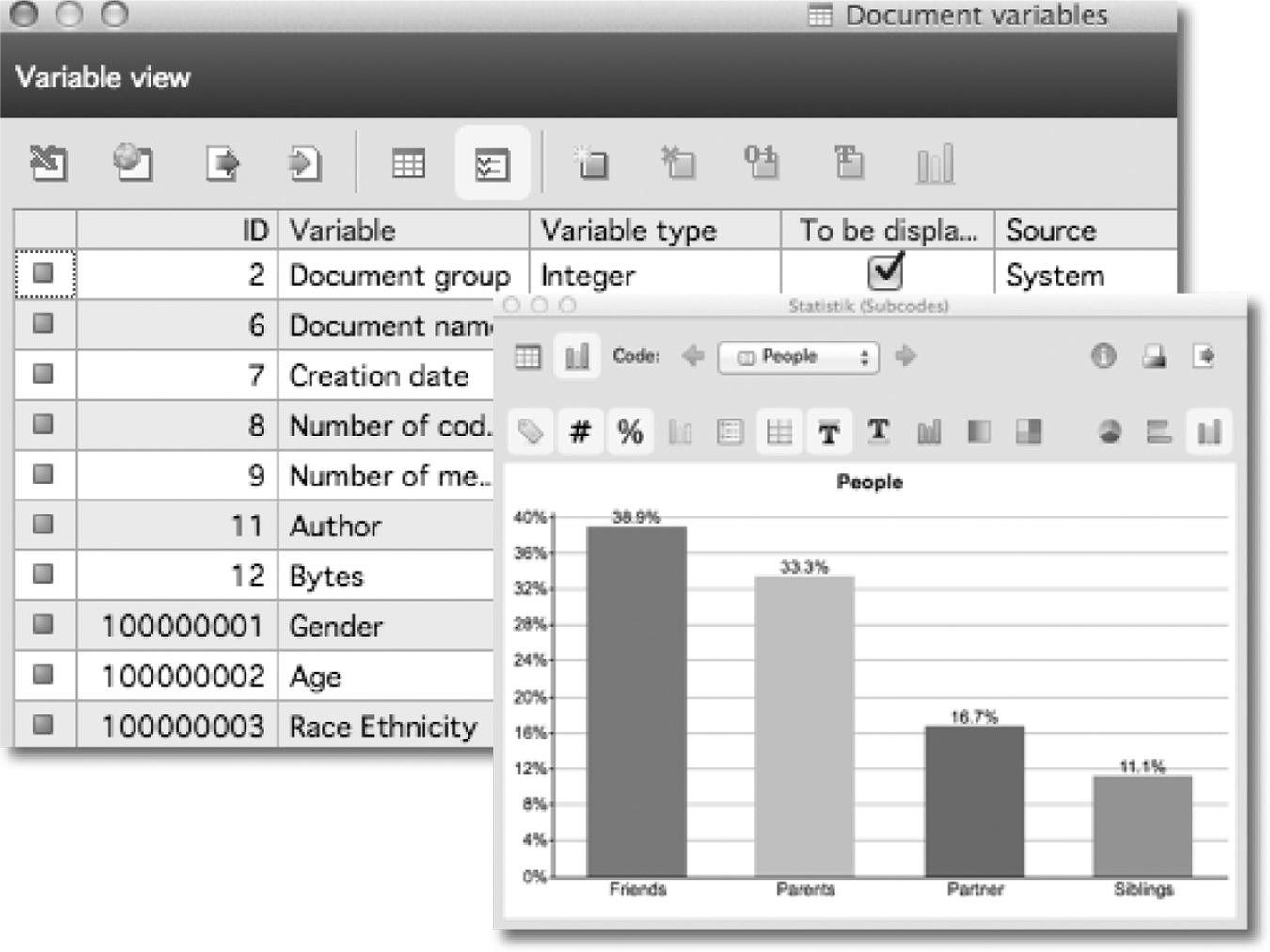Click the statistics bar chart icon in Document variables
This screenshot has height=952, width=1270.
coord(935,164)
